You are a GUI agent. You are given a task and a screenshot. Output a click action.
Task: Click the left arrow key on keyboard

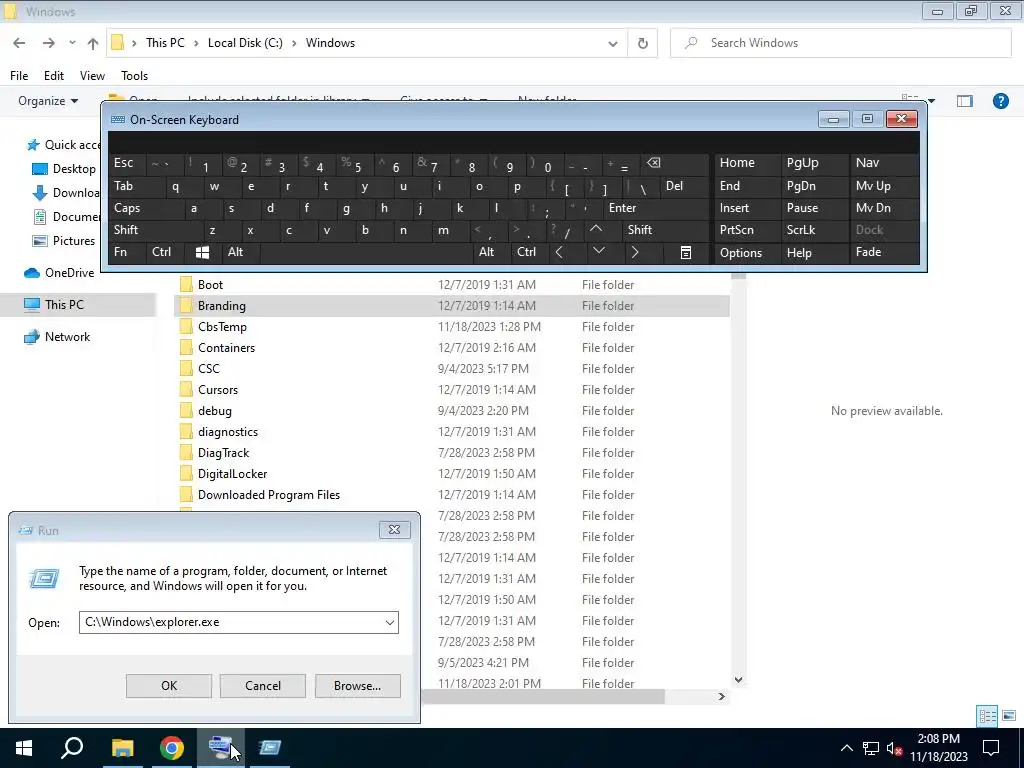[x=559, y=253]
